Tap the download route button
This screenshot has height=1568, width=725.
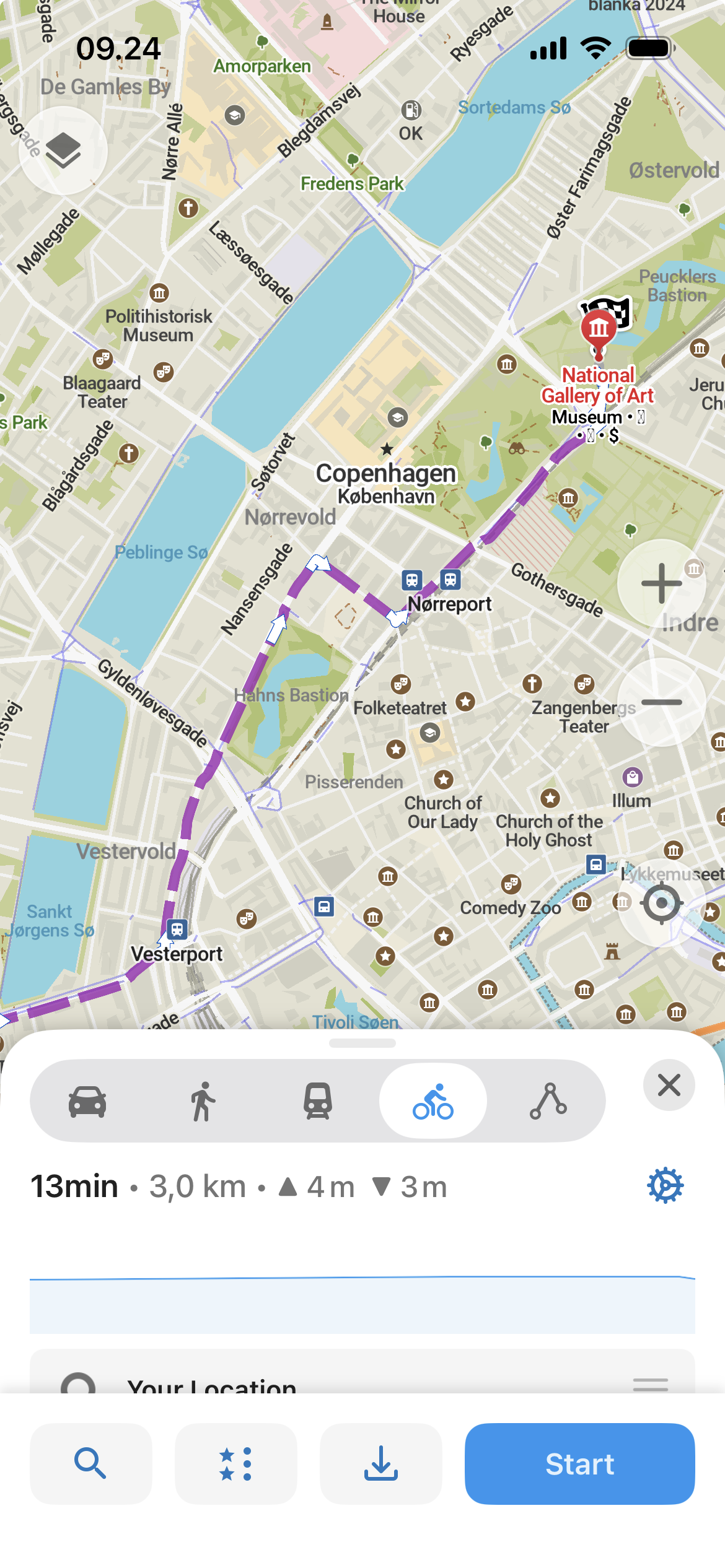(x=380, y=1463)
